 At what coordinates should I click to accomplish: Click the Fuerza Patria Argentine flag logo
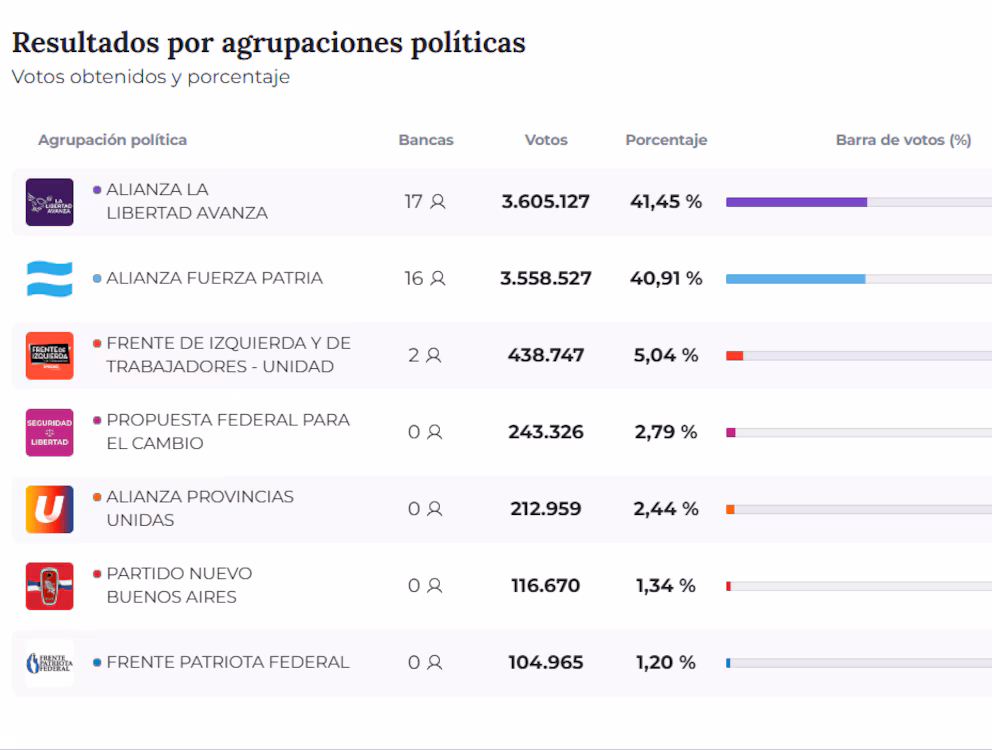point(49,279)
